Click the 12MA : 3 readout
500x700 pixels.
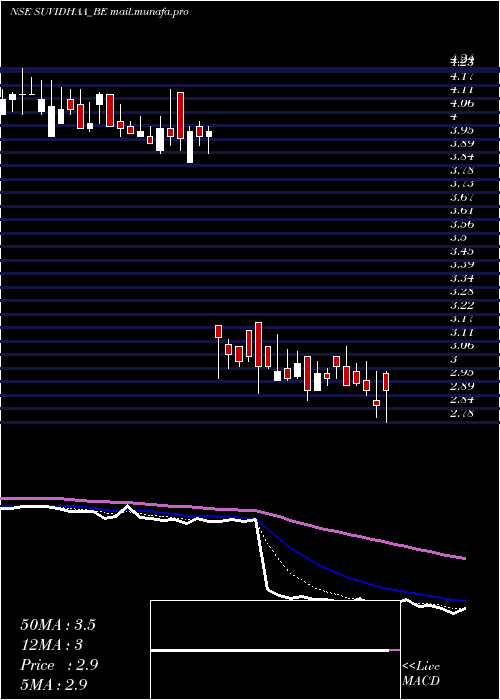[x=52, y=645]
